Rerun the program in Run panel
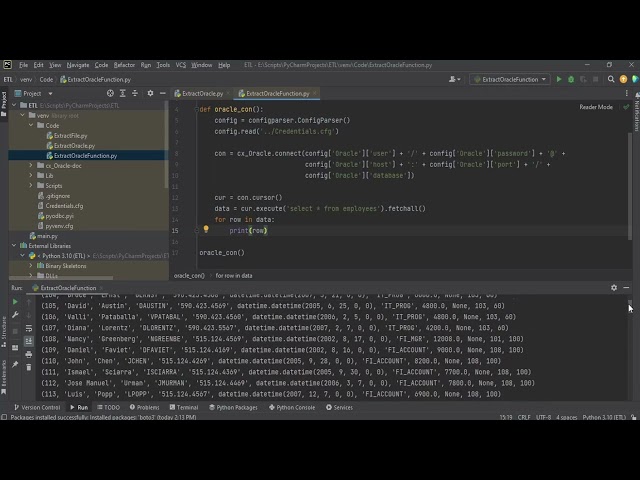640x480 pixels. [15, 302]
